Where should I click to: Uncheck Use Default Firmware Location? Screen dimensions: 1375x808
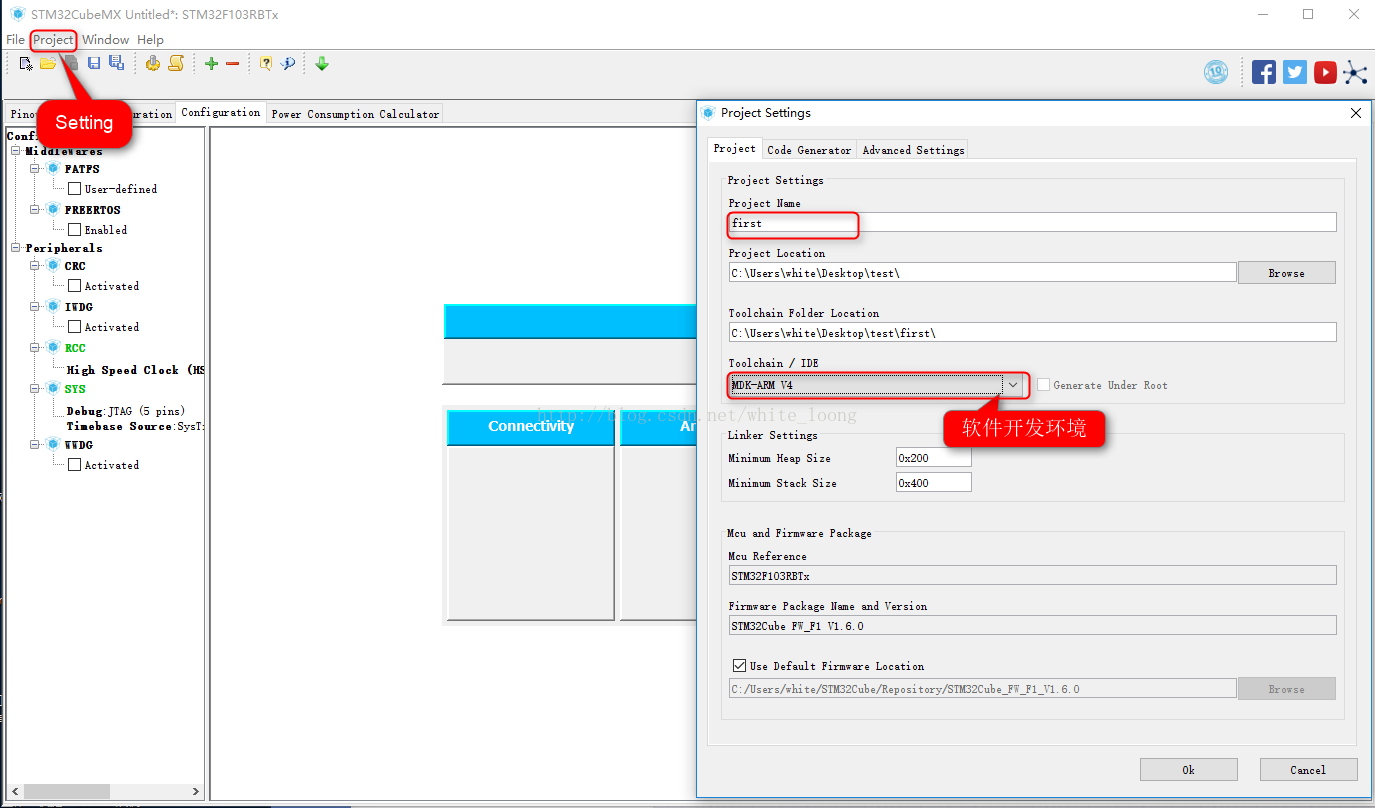(x=739, y=665)
